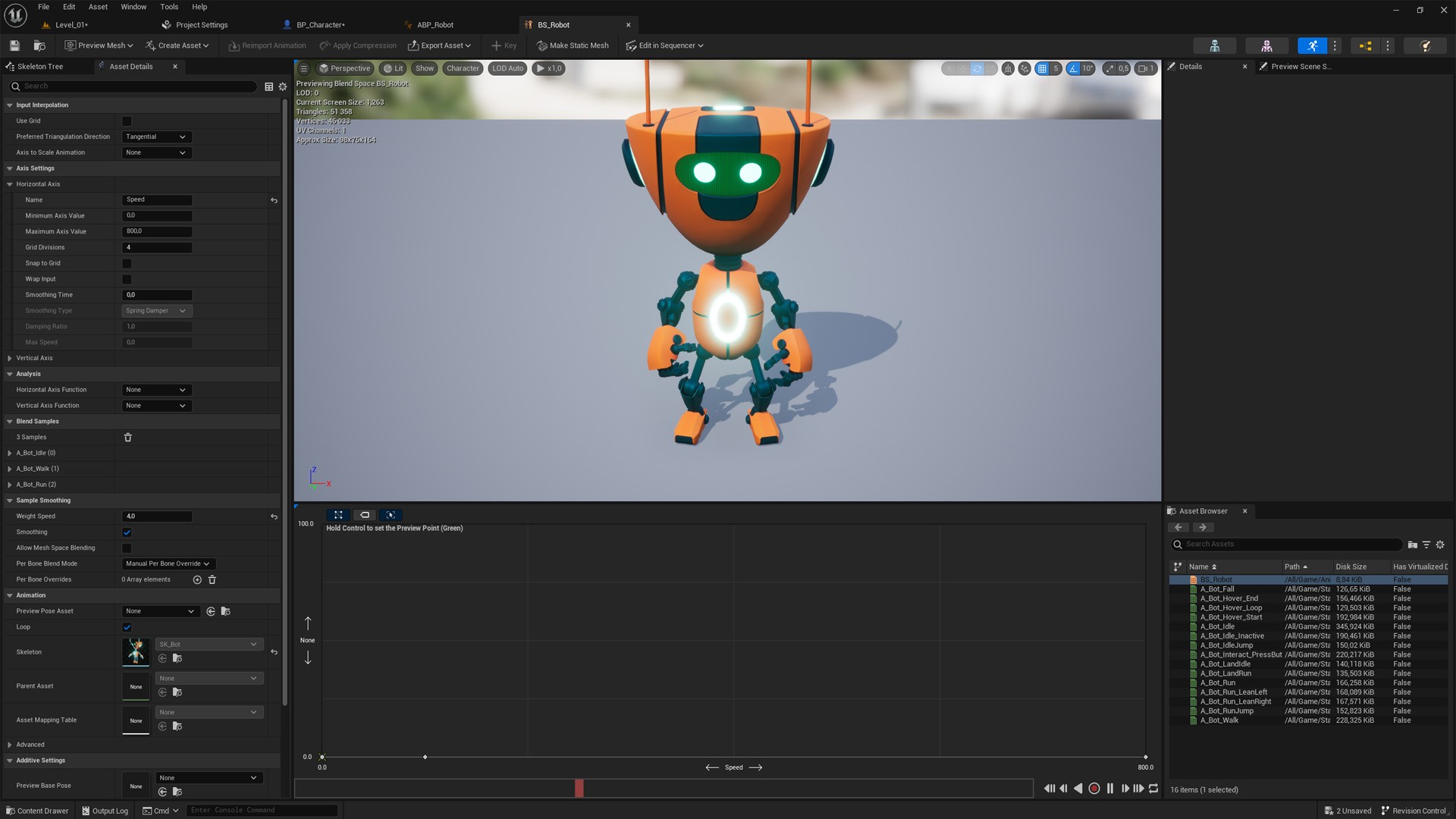The width and height of the screenshot is (1456, 819).
Task: Enable Wrap Input checkbox
Action: coord(127,280)
